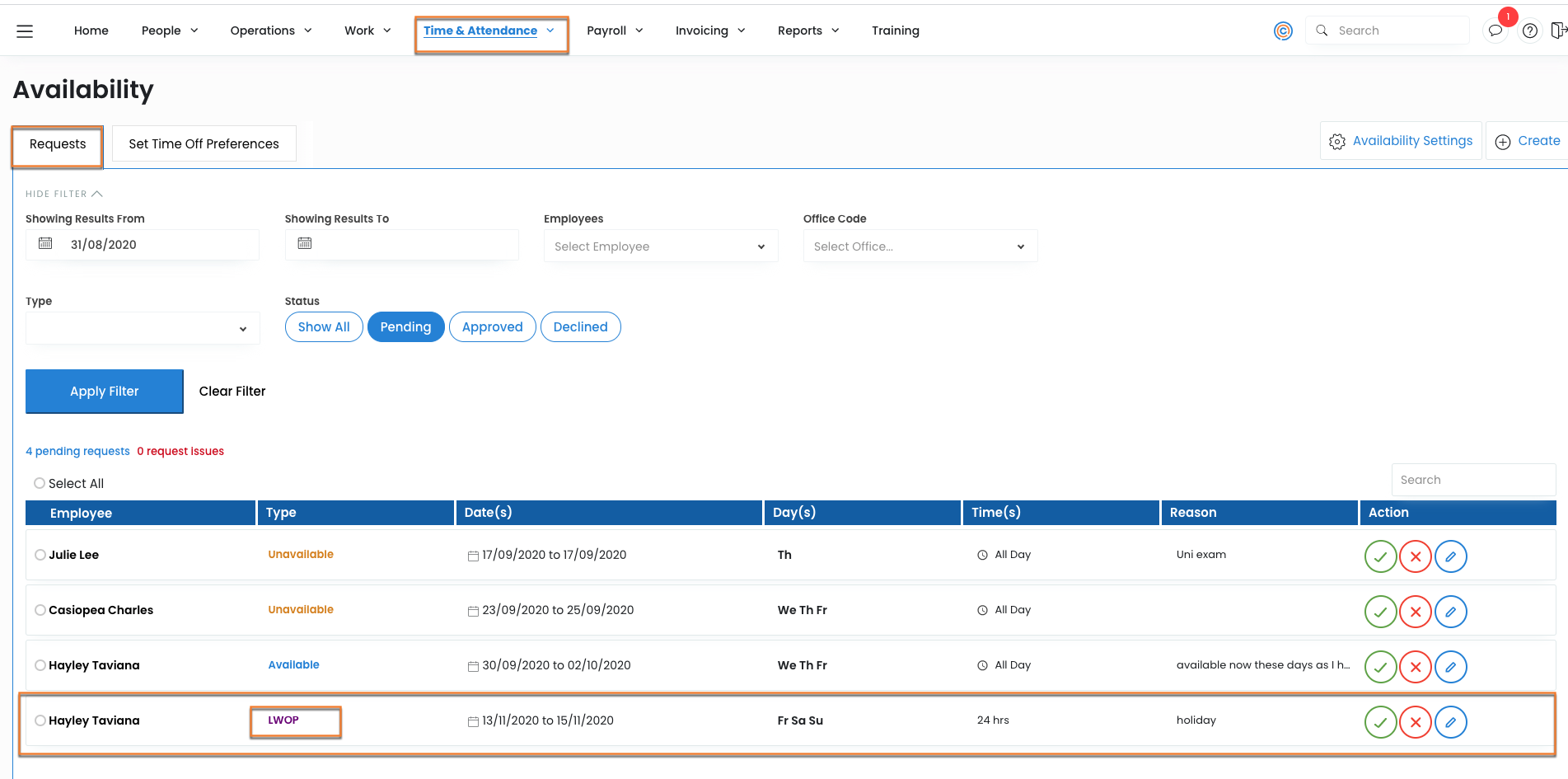Click the chat messages notification icon
The height and width of the screenshot is (779, 1568).
[1495, 31]
